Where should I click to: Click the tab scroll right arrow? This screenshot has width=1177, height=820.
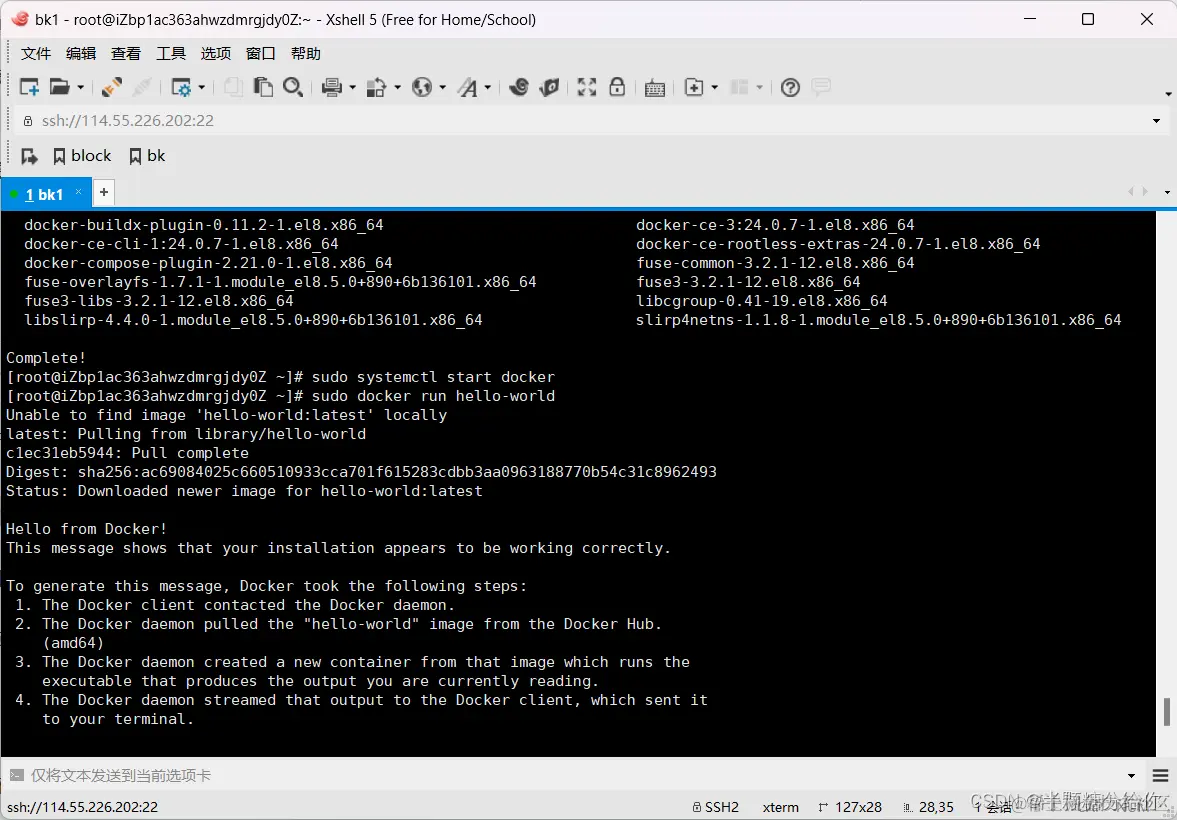(x=1145, y=192)
